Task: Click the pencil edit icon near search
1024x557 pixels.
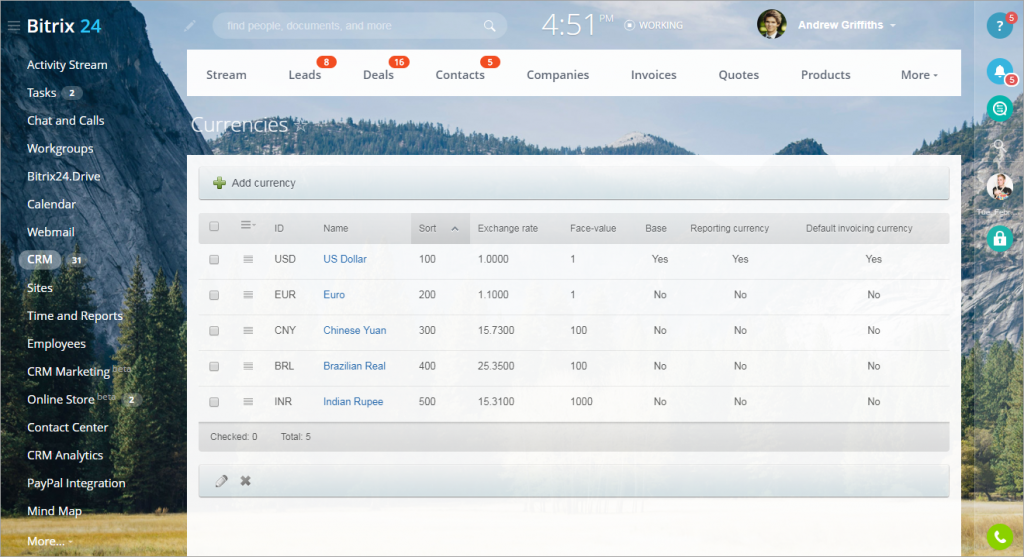Action: tap(189, 25)
